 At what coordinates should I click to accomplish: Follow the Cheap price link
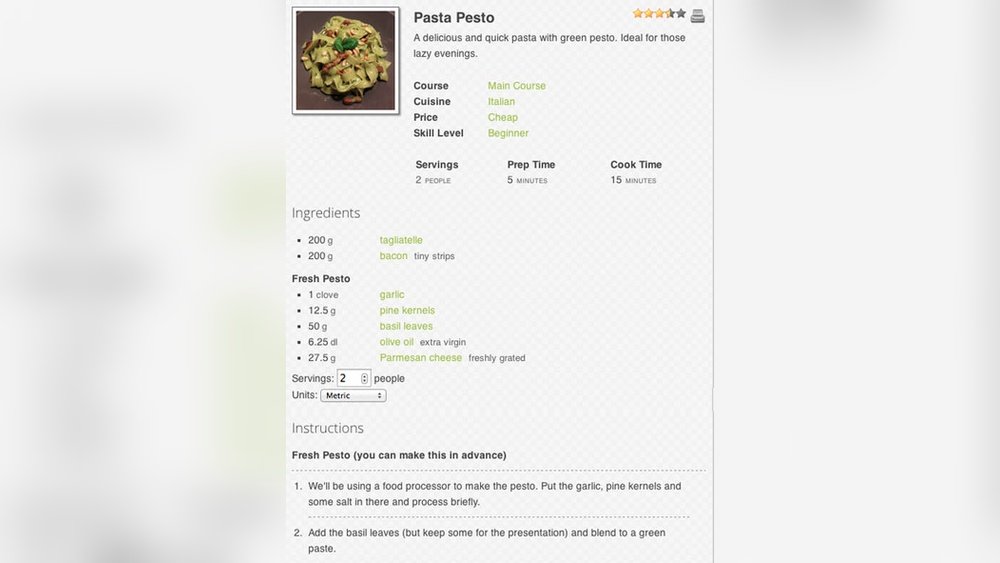(503, 118)
